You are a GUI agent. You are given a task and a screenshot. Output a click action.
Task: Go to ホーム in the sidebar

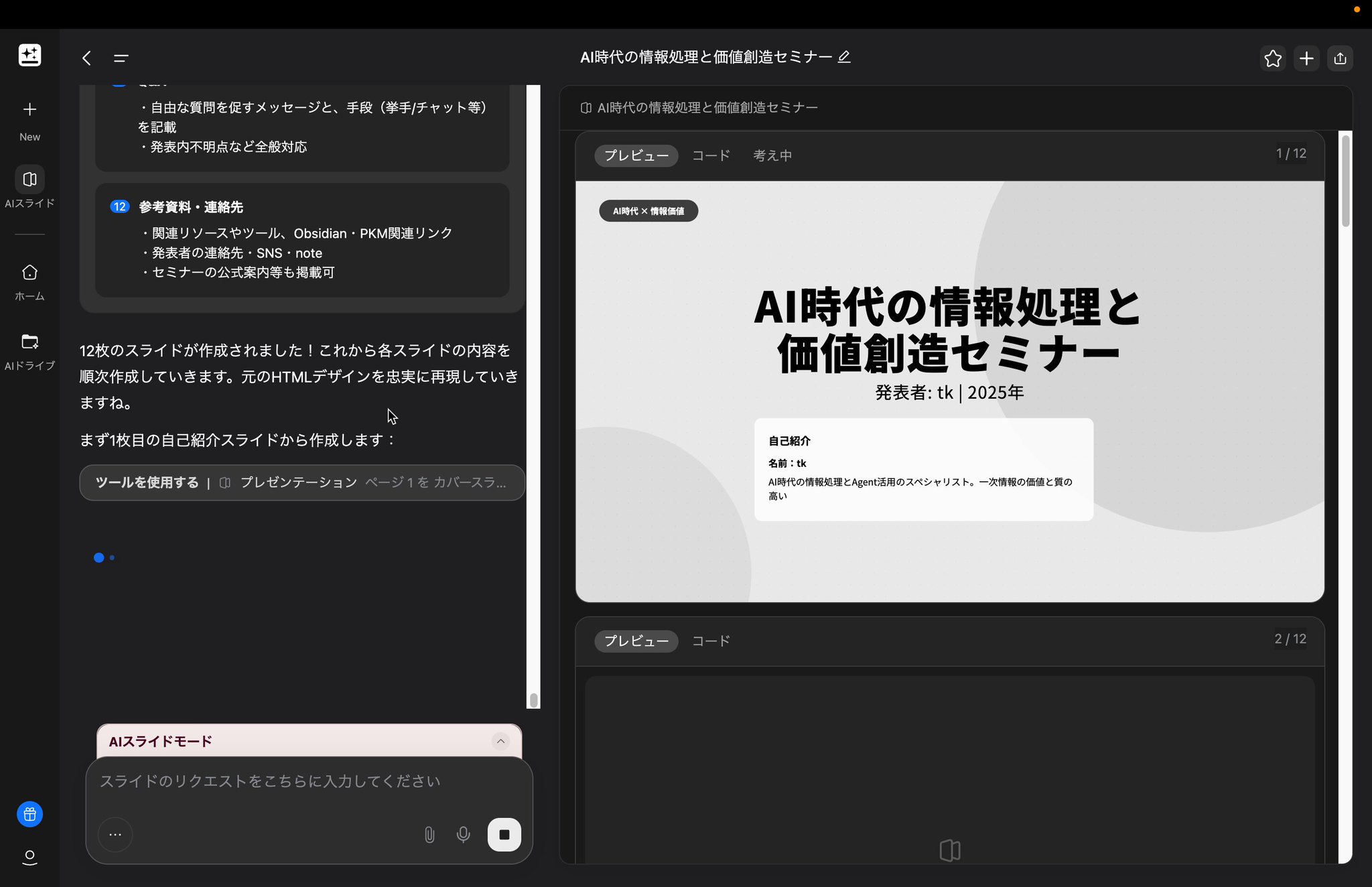coord(29,273)
